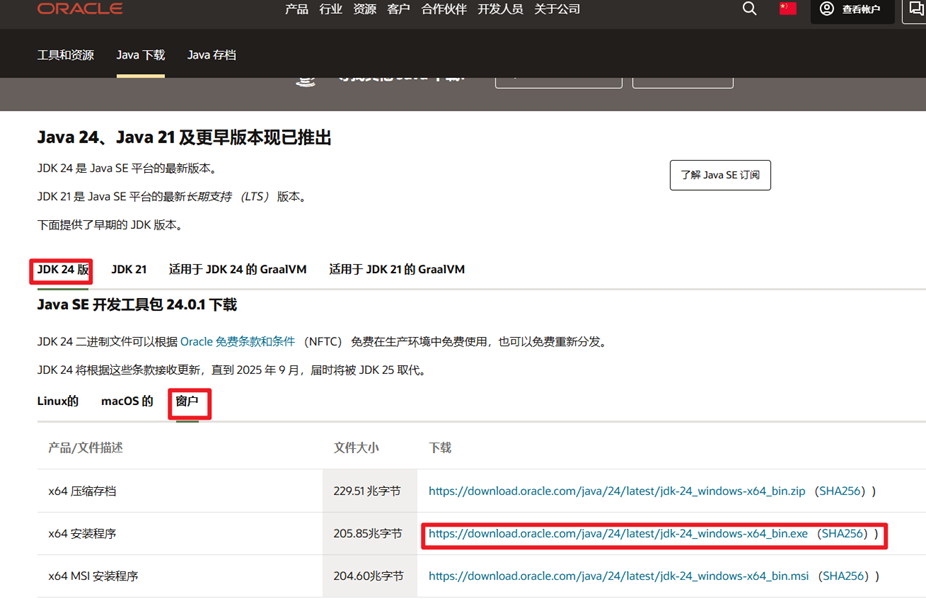This screenshot has width=926, height=599.
Task: Click the 下载 column header
Action: [x=440, y=448]
